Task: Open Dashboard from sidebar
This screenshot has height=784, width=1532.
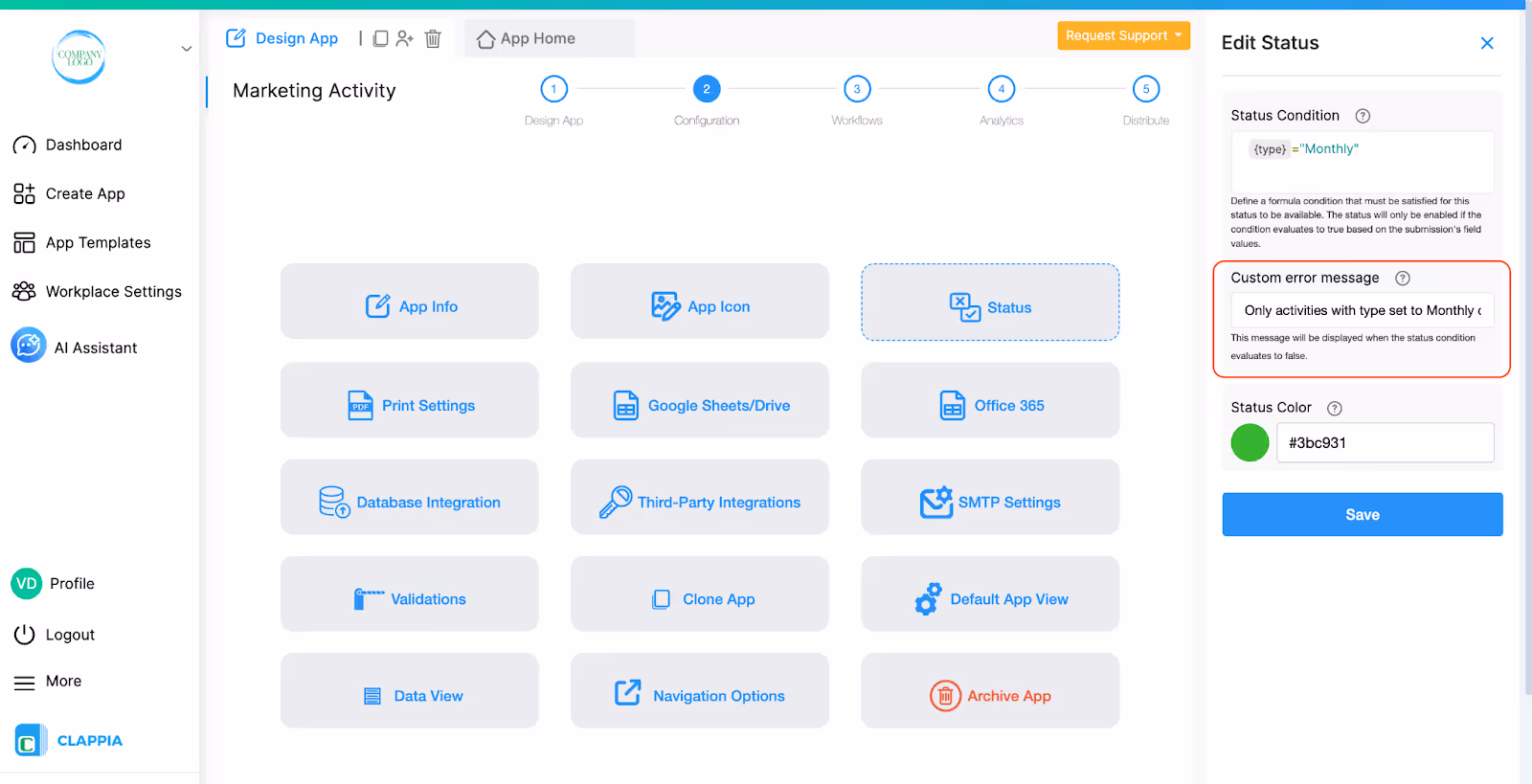Action: (x=84, y=146)
